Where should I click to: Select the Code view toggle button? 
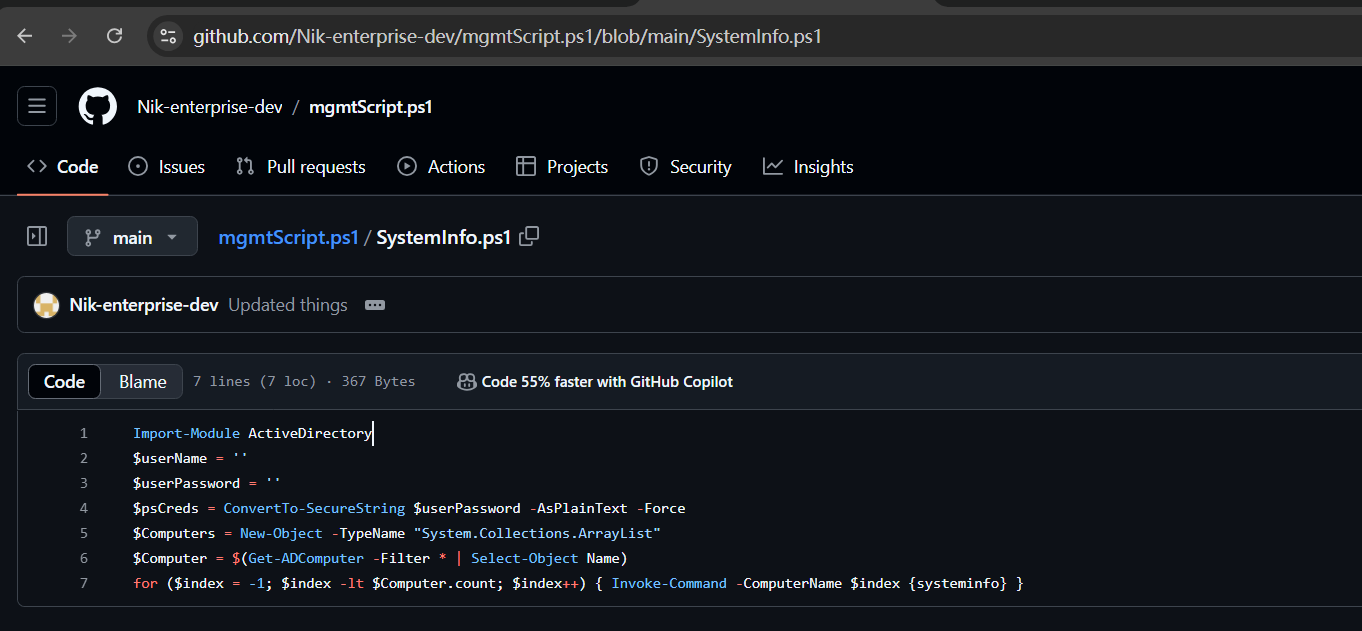click(x=64, y=381)
